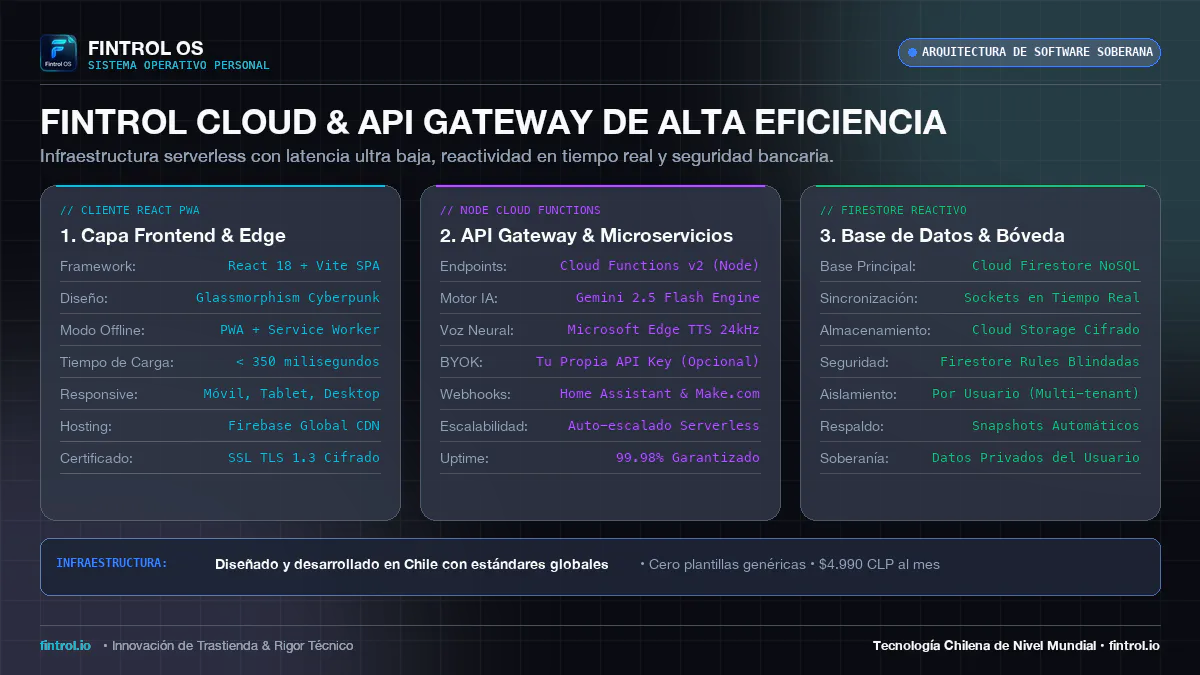Click the Cloud Storage Cifrado value
1200x675 pixels.
1056,330
